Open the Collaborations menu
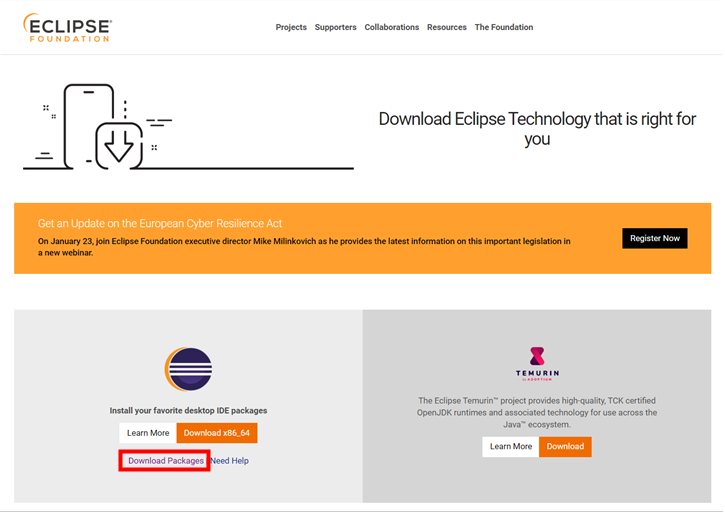Image resolution: width=725 pixels, height=514 pixels. tap(392, 27)
